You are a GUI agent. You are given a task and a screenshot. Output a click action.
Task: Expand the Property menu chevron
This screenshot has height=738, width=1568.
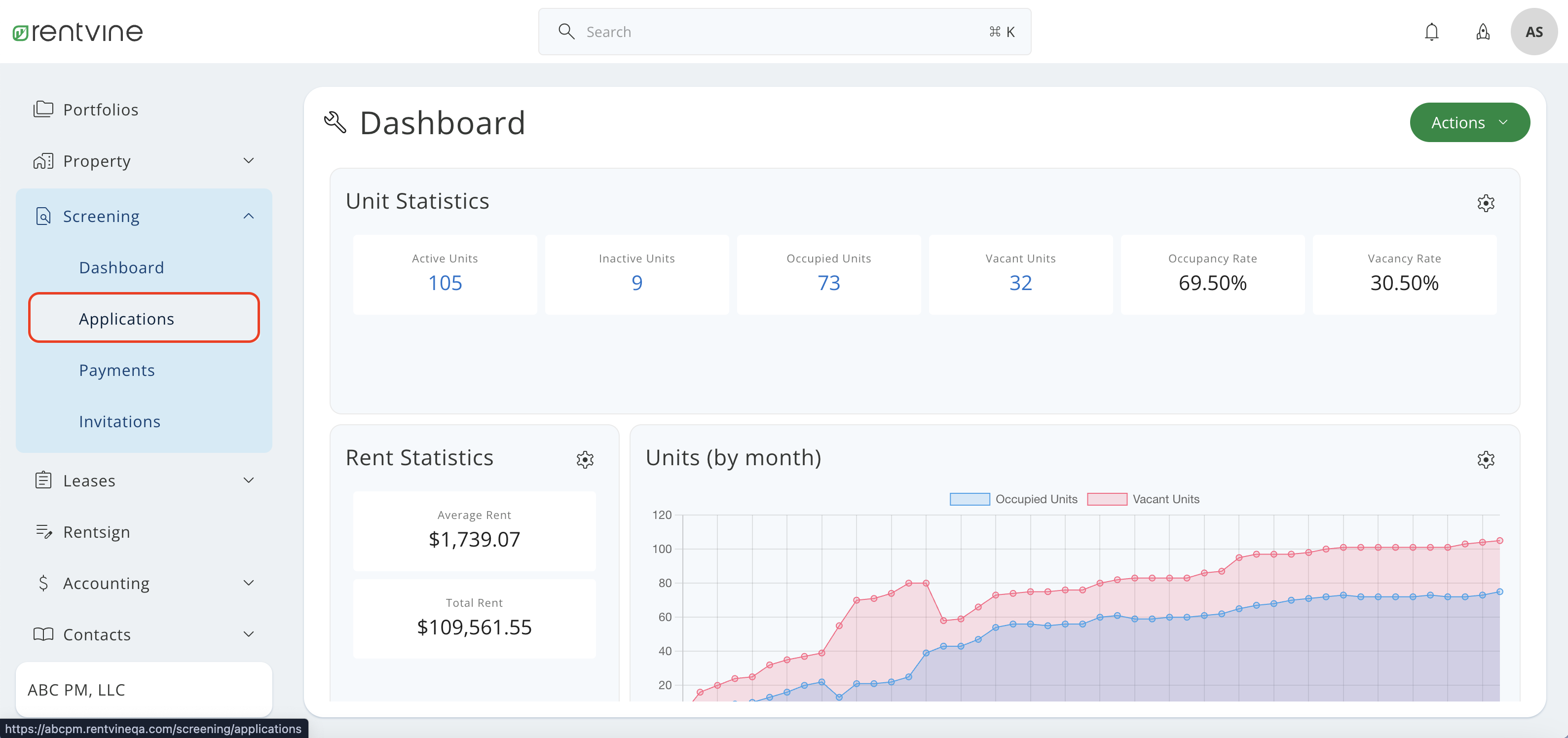point(248,161)
